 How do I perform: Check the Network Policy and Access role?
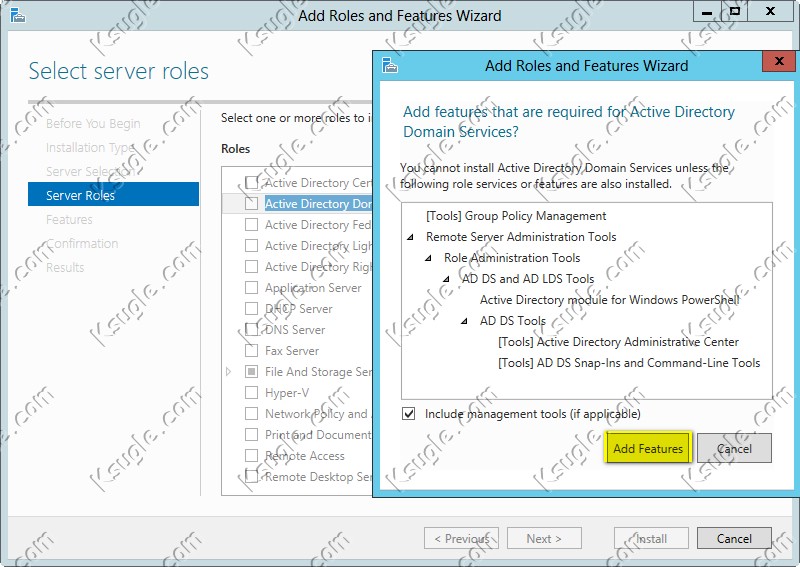[x=252, y=413]
